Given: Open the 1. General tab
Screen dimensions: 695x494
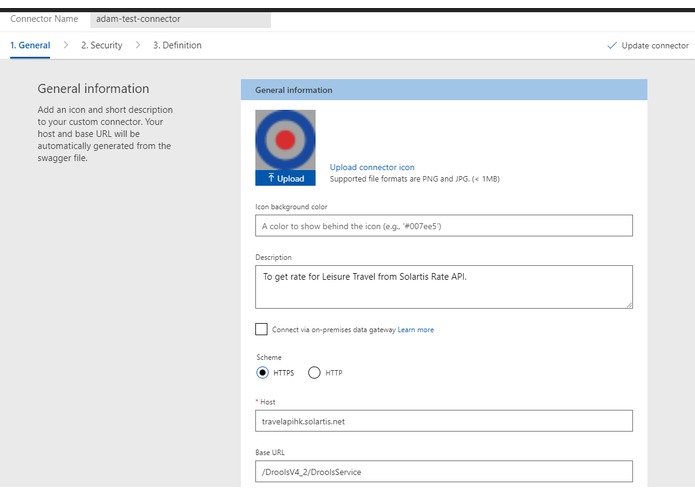Looking at the screenshot, I should [x=30, y=45].
